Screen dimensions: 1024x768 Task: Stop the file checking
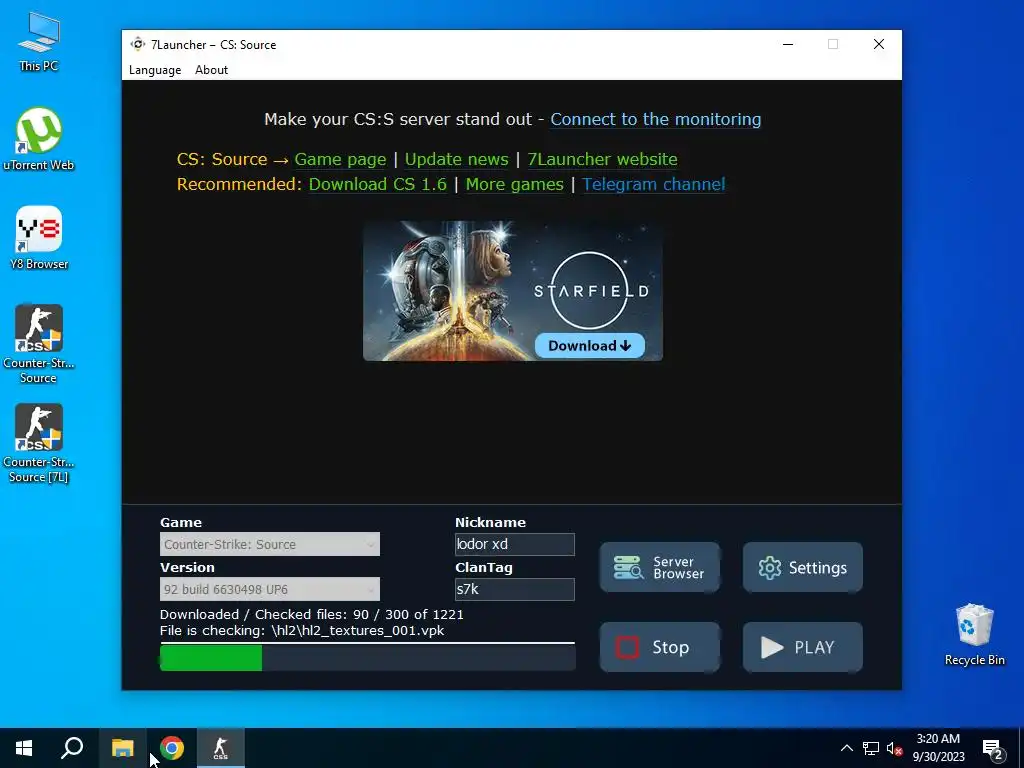pyautogui.click(x=660, y=647)
